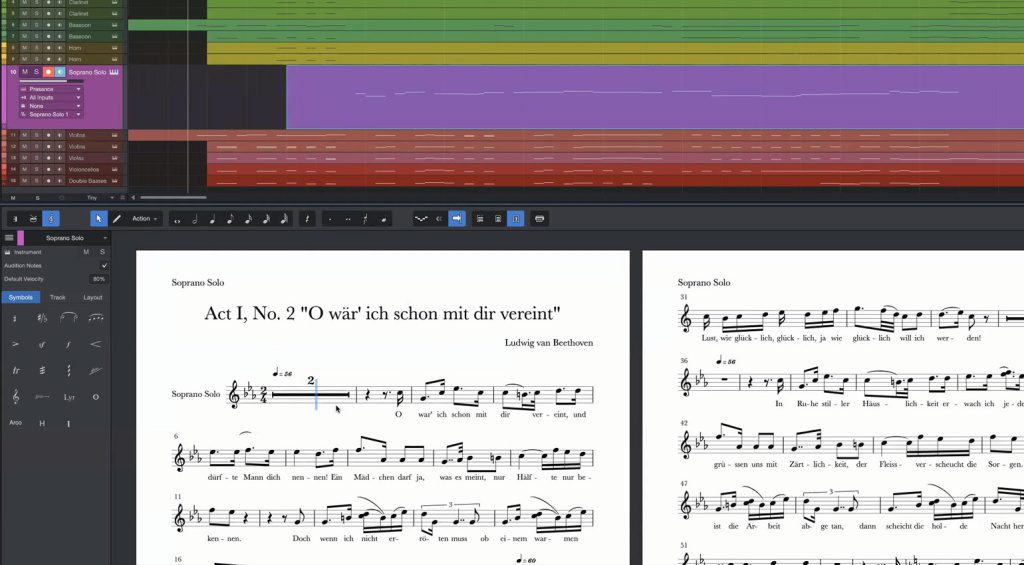Image resolution: width=1024 pixels, height=565 pixels.
Task: Select the Lyr lyrics symbol
Action: pyautogui.click(x=69, y=397)
